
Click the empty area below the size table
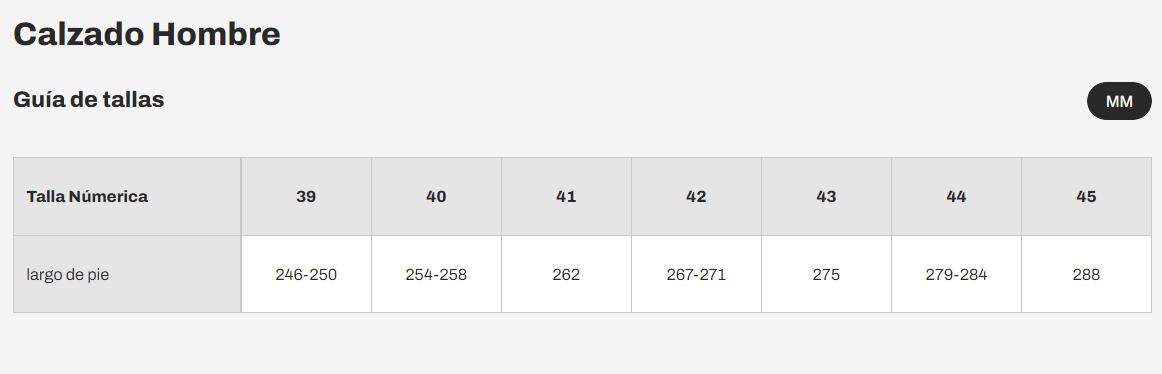coord(581,344)
